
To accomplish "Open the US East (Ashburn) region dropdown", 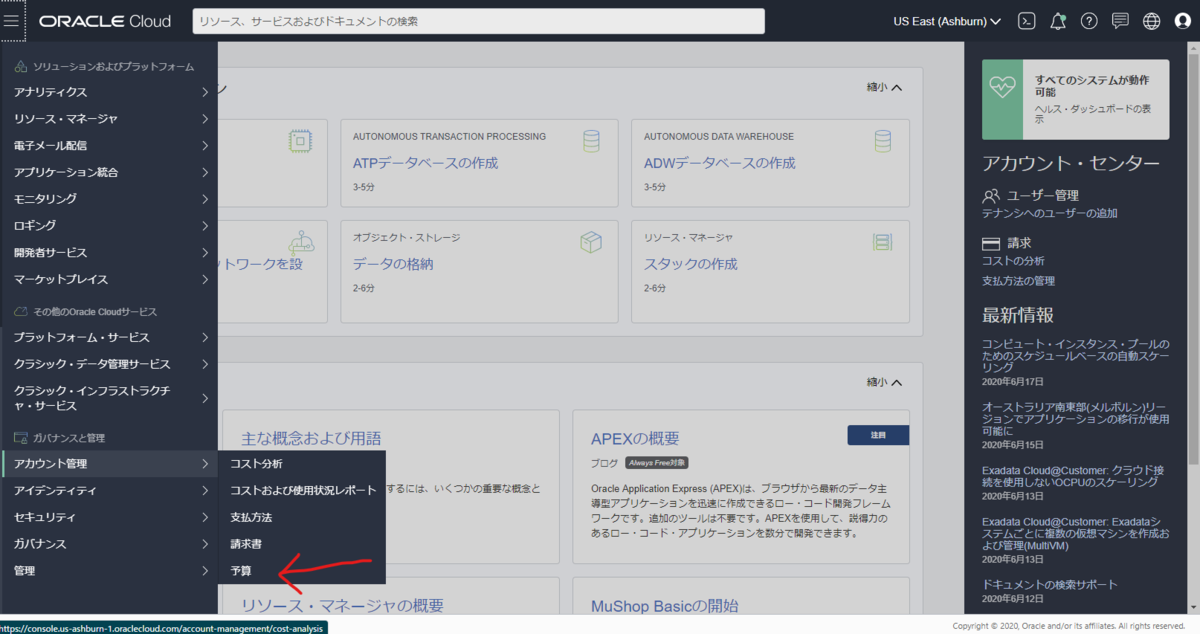I will (x=947, y=21).
